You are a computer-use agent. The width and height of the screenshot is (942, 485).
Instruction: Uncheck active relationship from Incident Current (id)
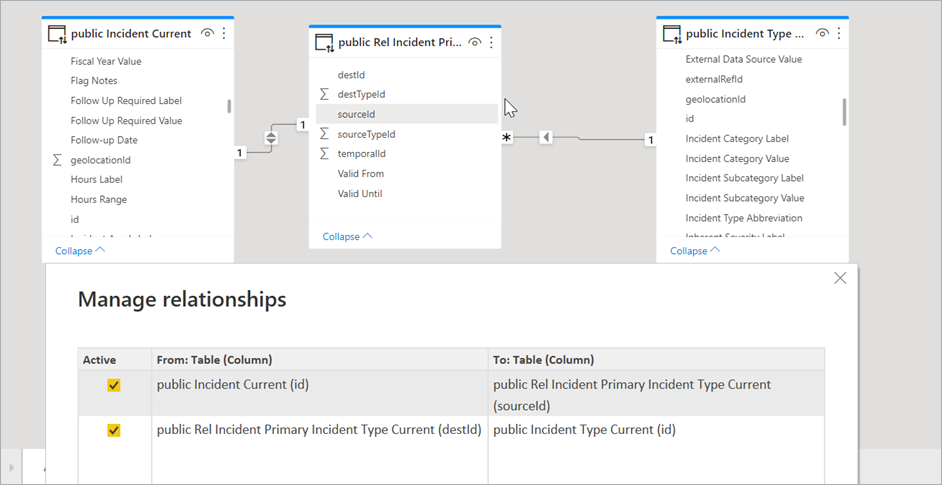114,385
